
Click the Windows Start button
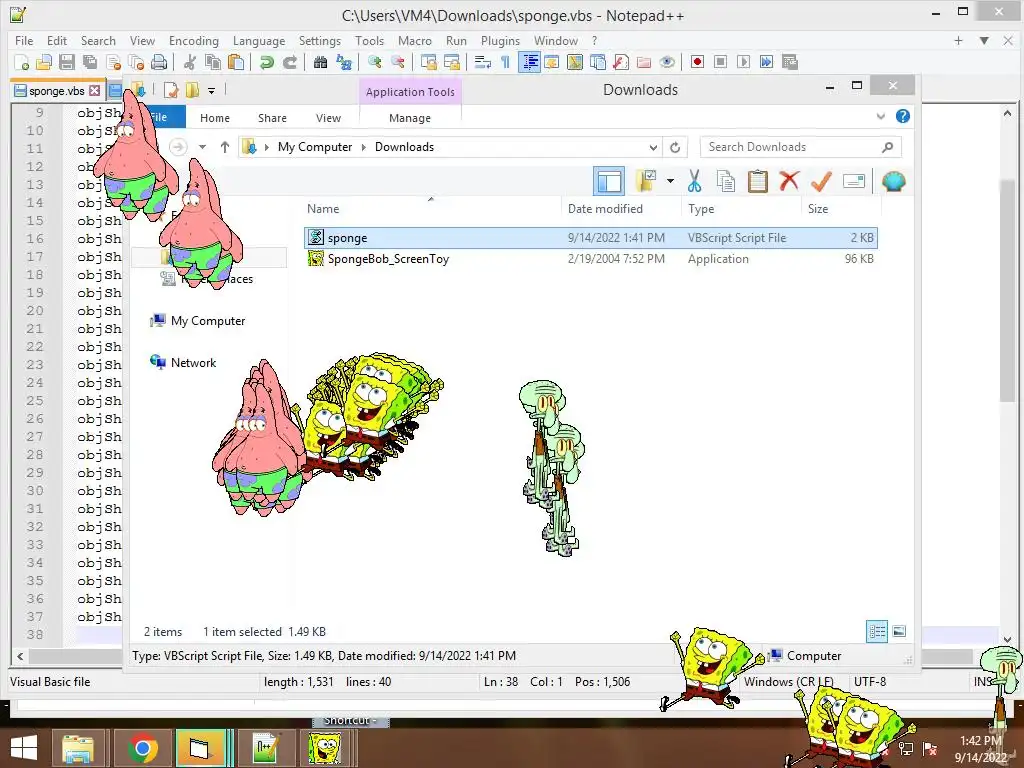click(24, 748)
